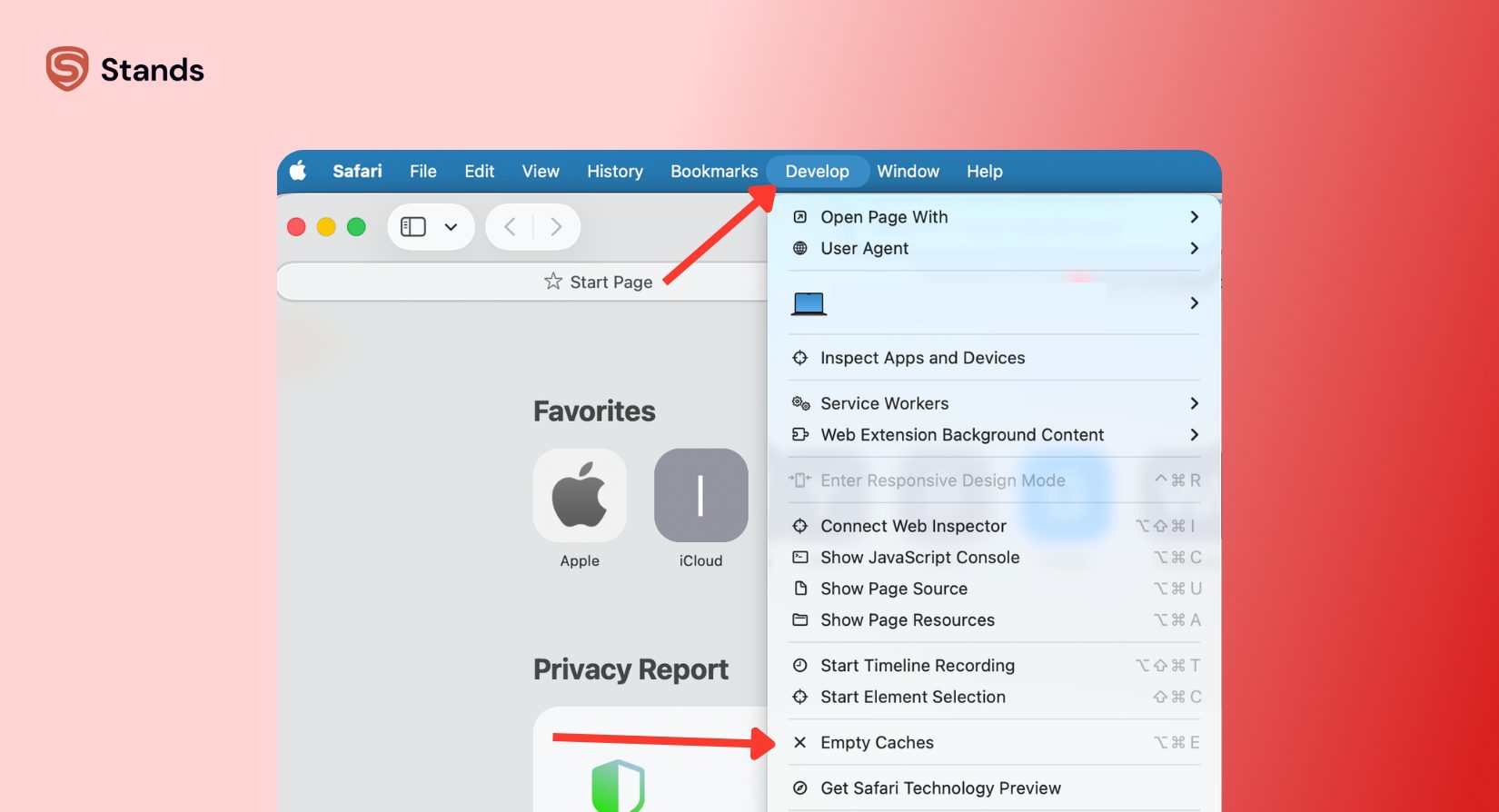Select Connect Web Inspector
This screenshot has width=1499, height=812.
coord(995,526)
